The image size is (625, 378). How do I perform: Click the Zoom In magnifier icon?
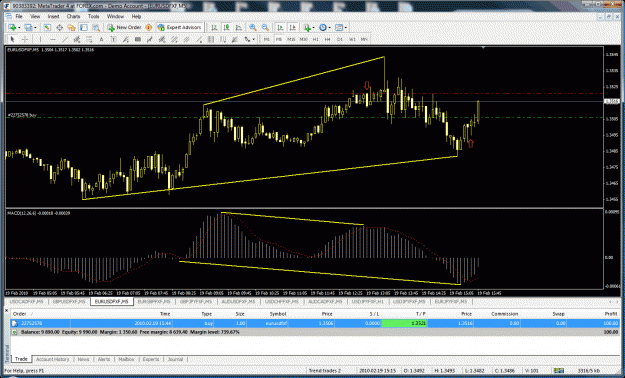[253, 28]
